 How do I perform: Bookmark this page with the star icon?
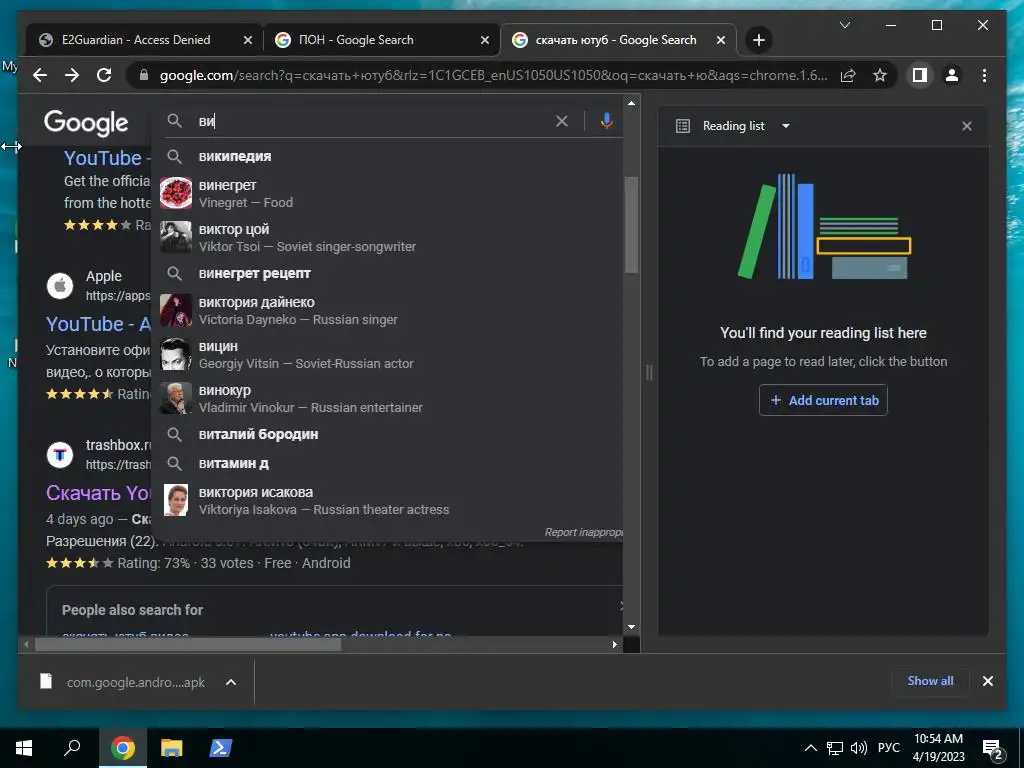click(880, 75)
